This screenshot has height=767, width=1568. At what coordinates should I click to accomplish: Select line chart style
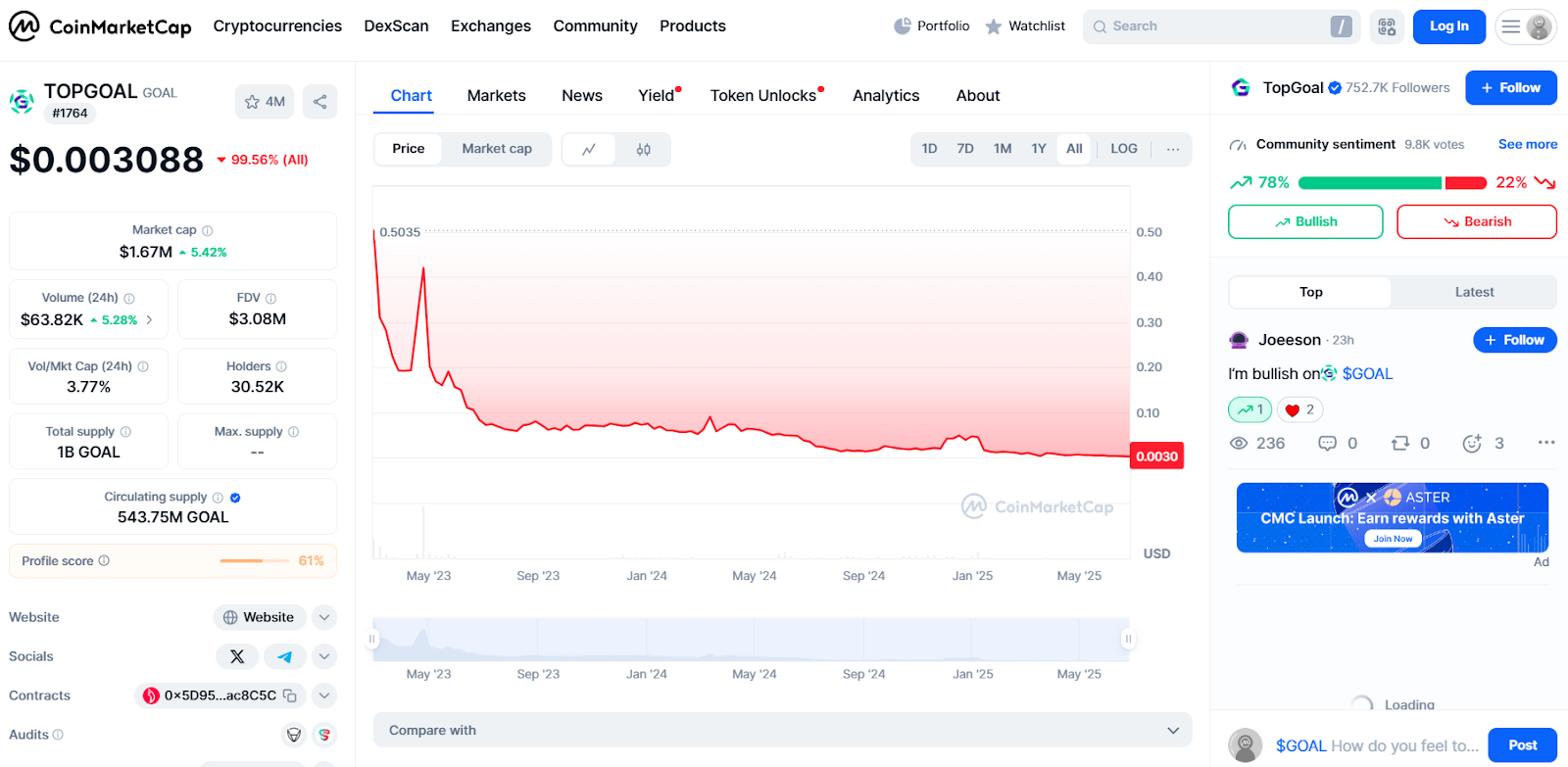coord(589,149)
